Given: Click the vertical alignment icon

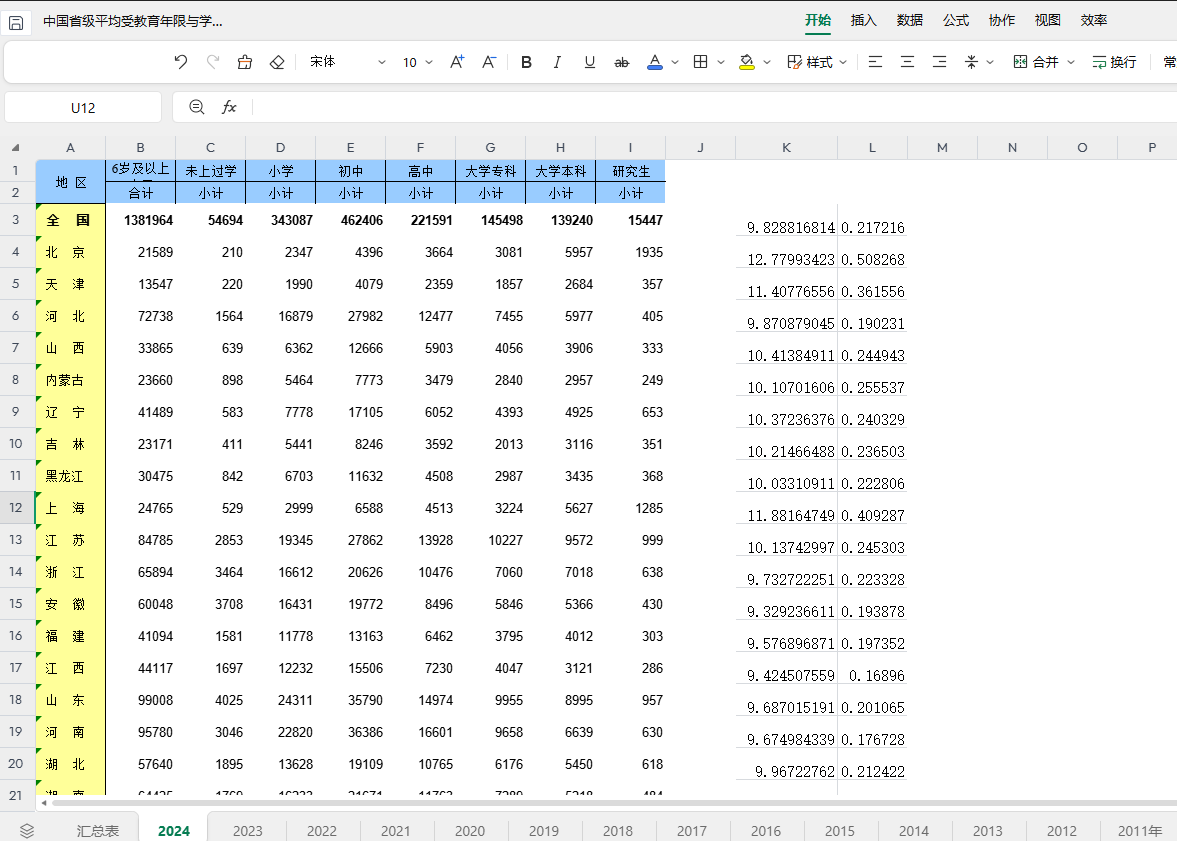Looking at the screenshot, I should [971, 62].
